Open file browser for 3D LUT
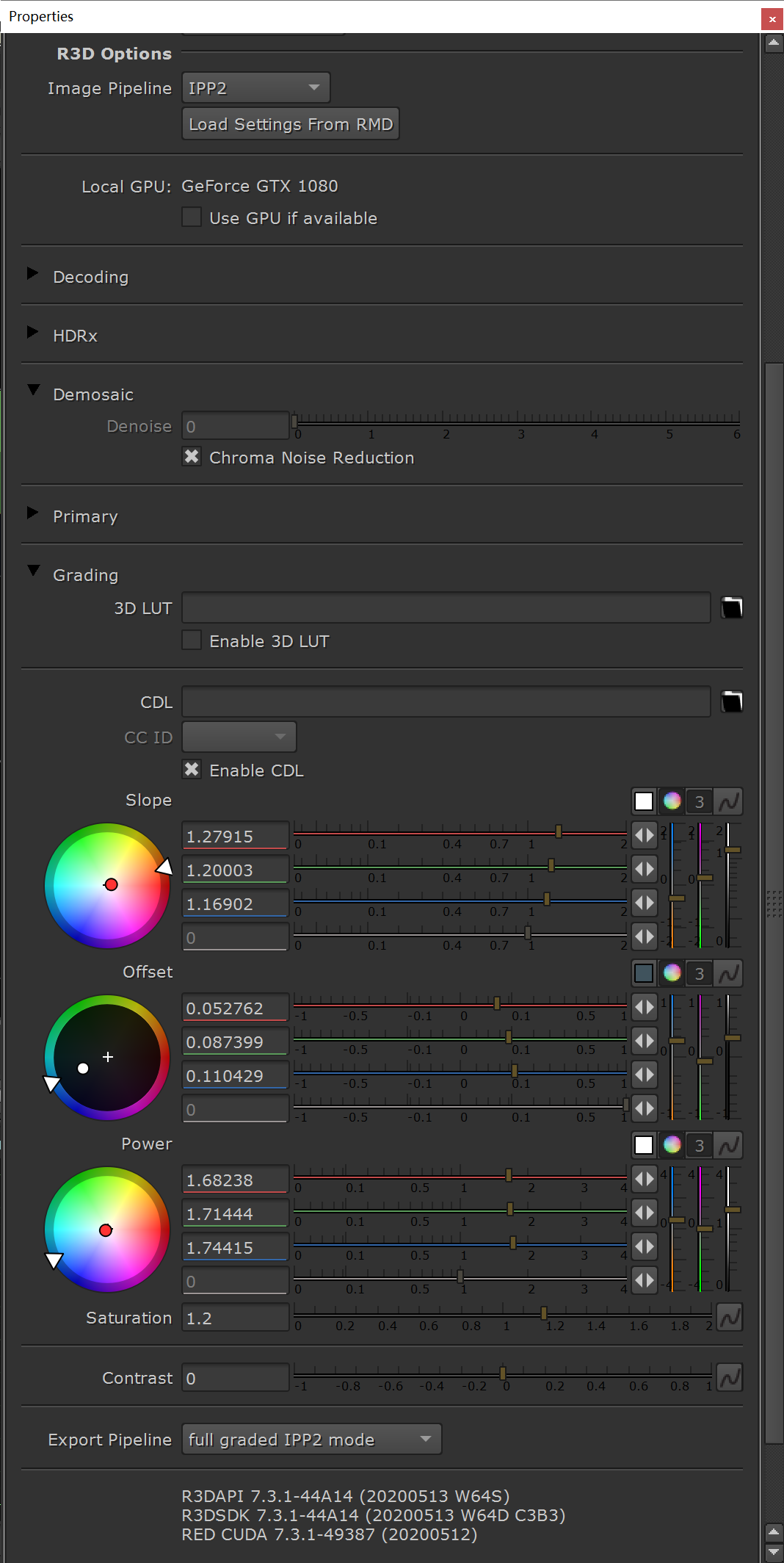 (731, 608)
